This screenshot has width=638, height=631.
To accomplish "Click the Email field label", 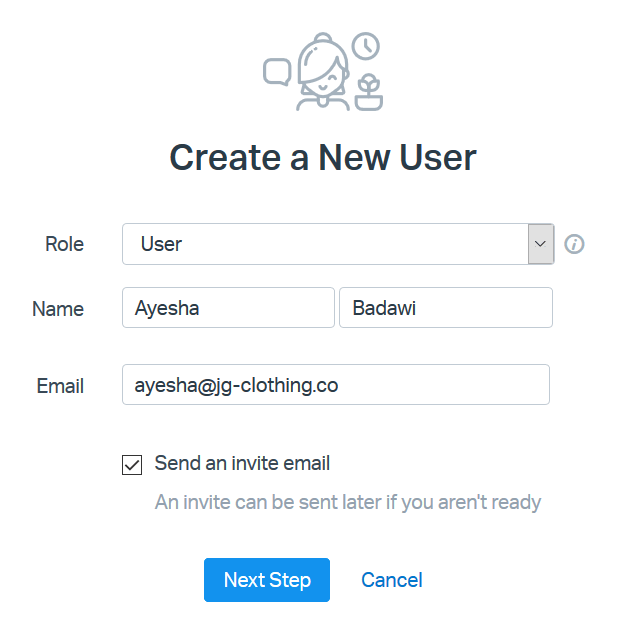I will pos(60,386).
